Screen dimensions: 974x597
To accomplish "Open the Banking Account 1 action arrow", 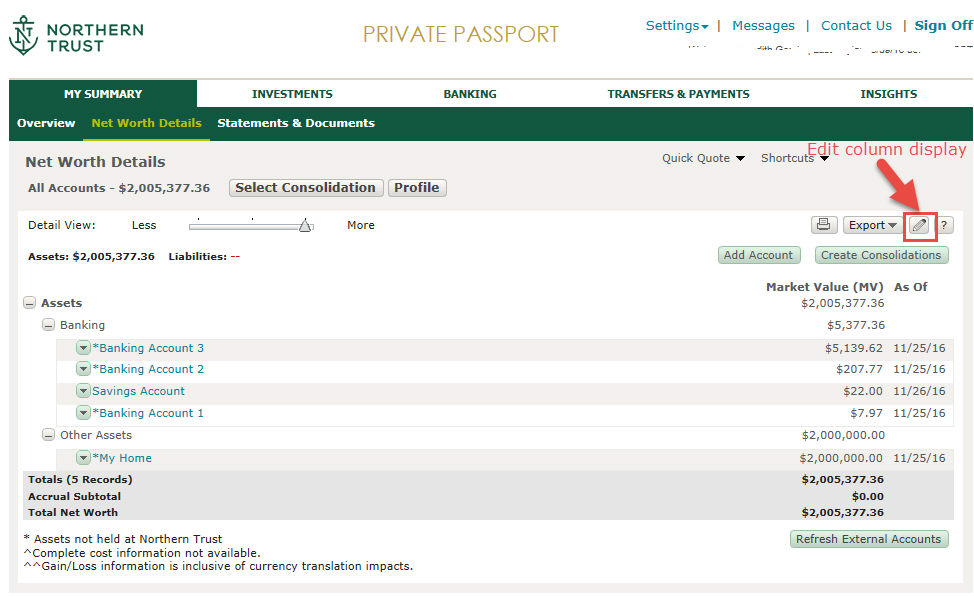I will [83, 412].
